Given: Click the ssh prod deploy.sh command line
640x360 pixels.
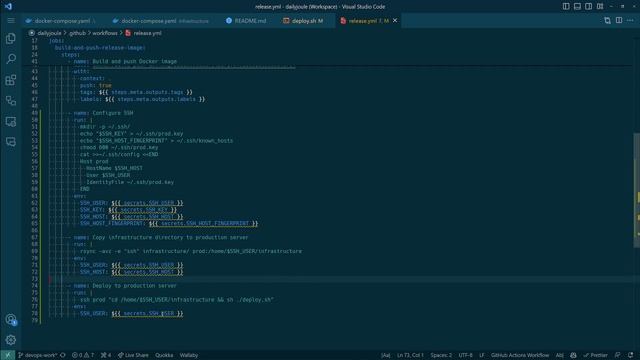Looking at the screenshot, I should click(177, 300).
